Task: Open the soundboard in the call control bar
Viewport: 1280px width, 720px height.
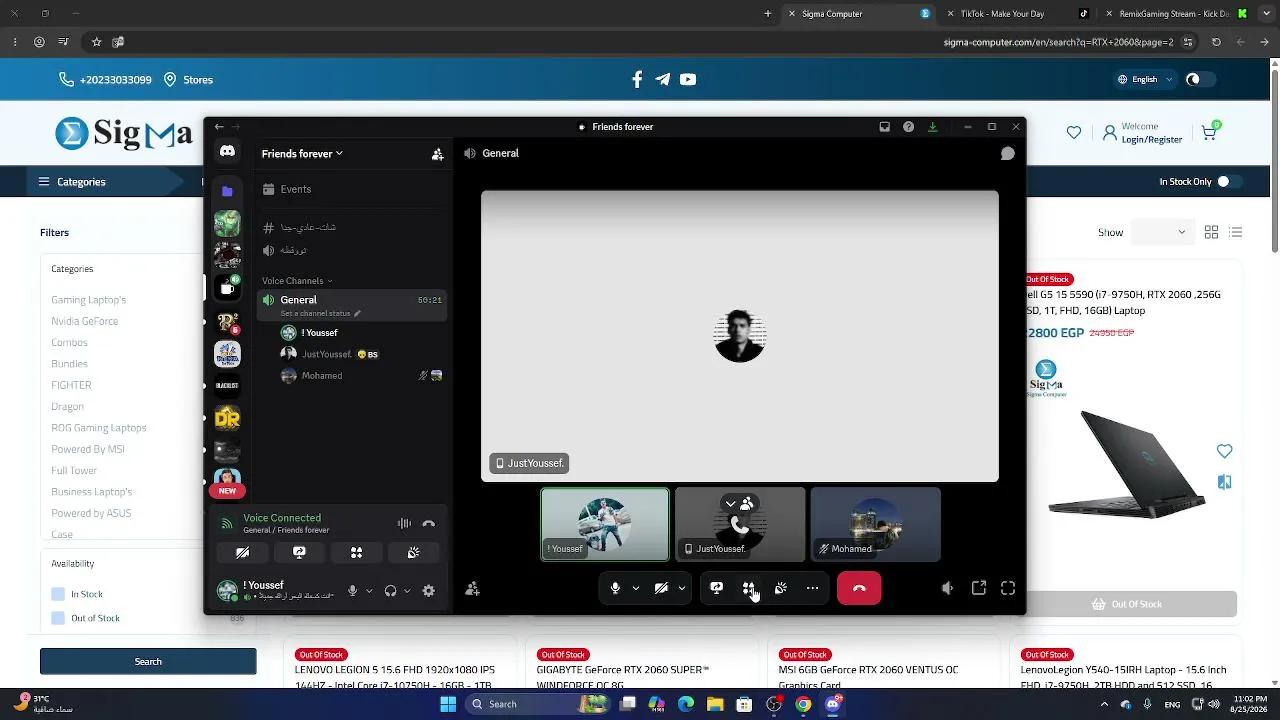Action: point(780,588)
